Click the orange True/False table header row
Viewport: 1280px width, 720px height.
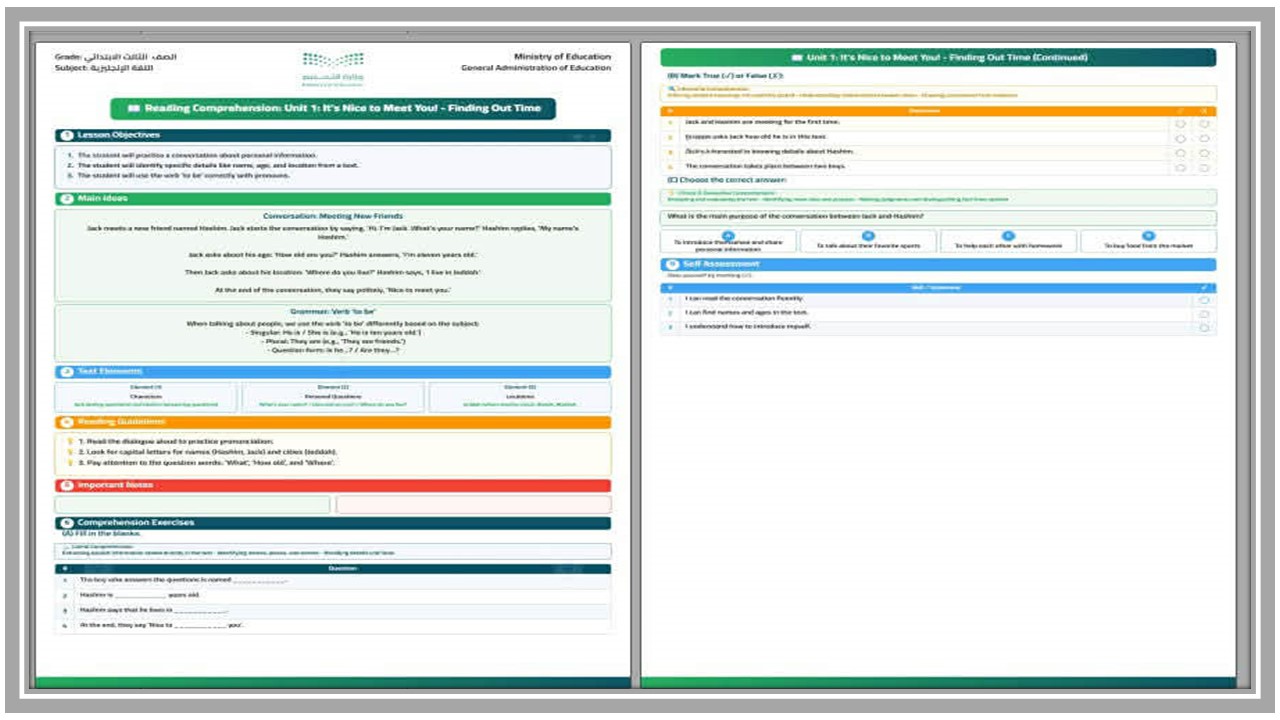(939, 110)
